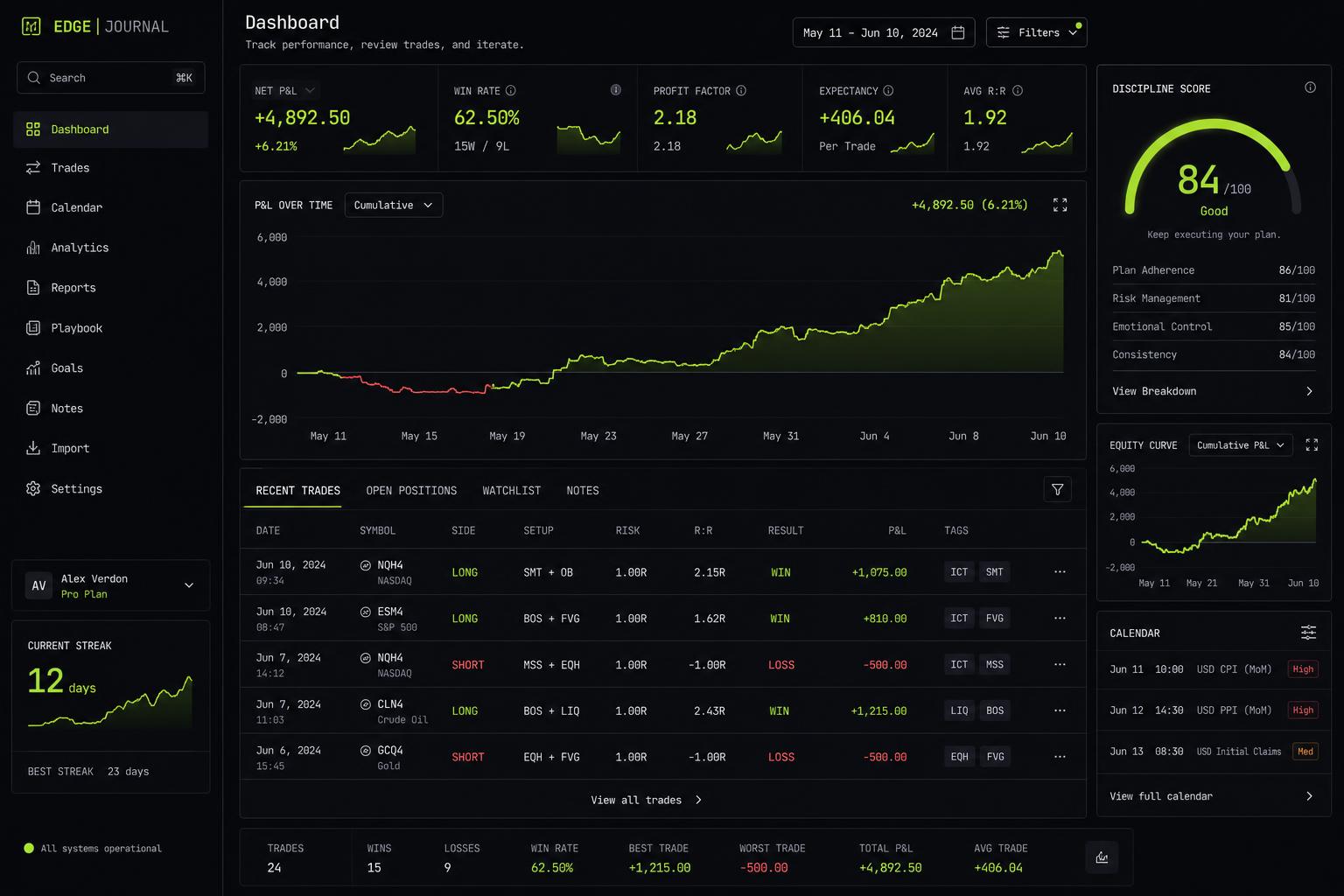Click the dark info icon in the Win Rate card

click(616, 89)
